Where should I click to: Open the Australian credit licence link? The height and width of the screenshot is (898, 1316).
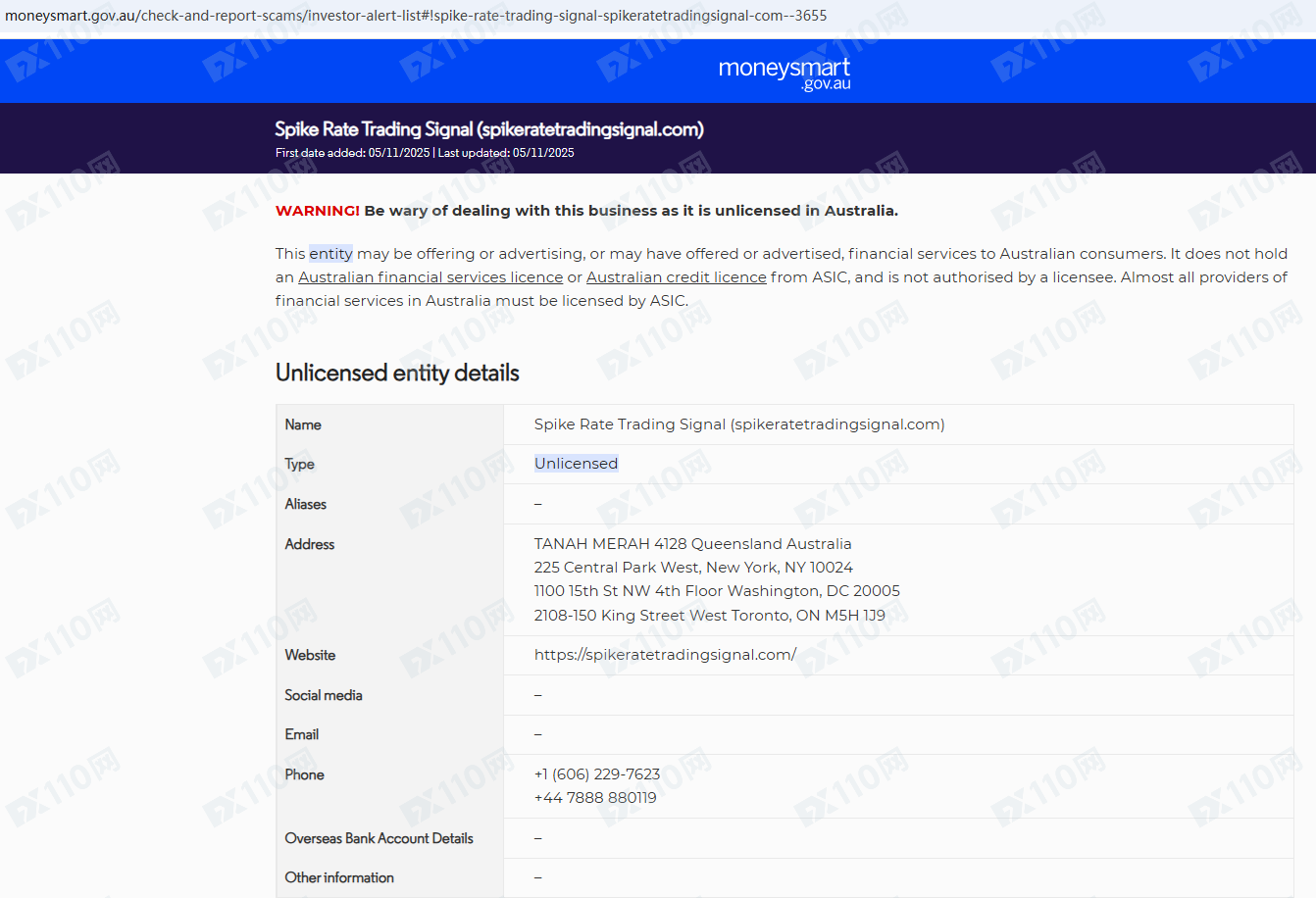pos(676,277)
